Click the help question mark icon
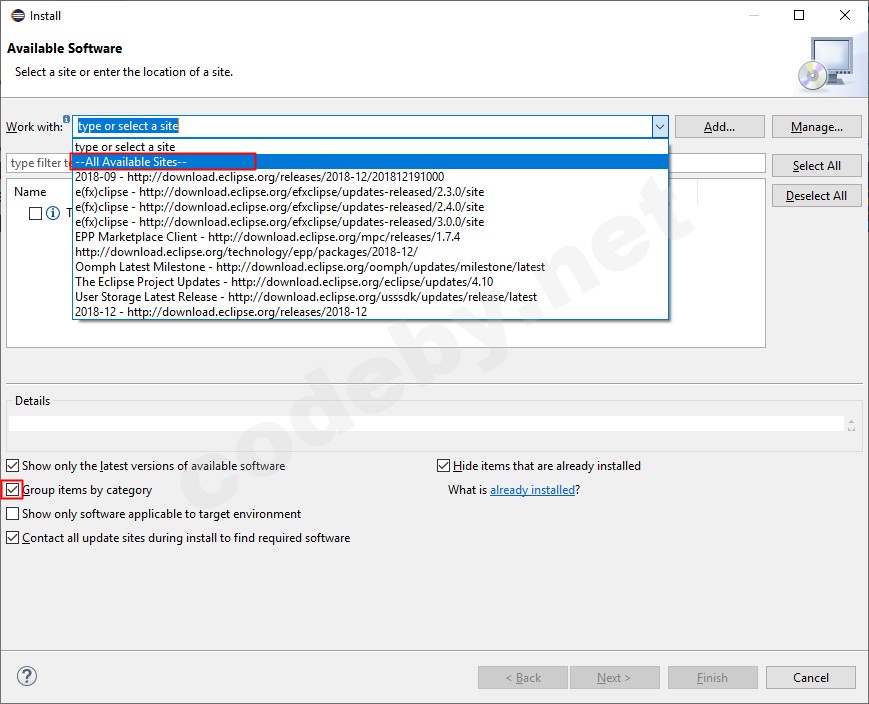 27,676
